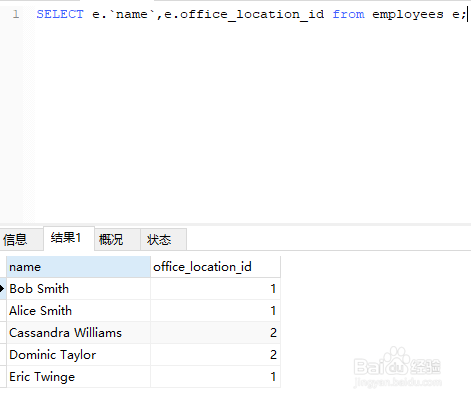Select the Dominic Taylor cell

pyautogui.click(x=78, y=355)
